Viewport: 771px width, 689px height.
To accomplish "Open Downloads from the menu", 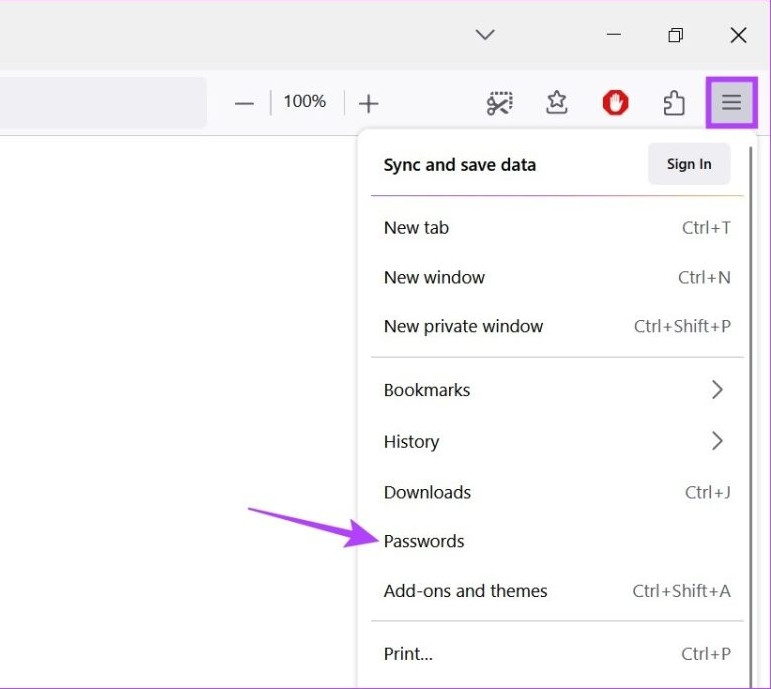I will tap(557, 492).
